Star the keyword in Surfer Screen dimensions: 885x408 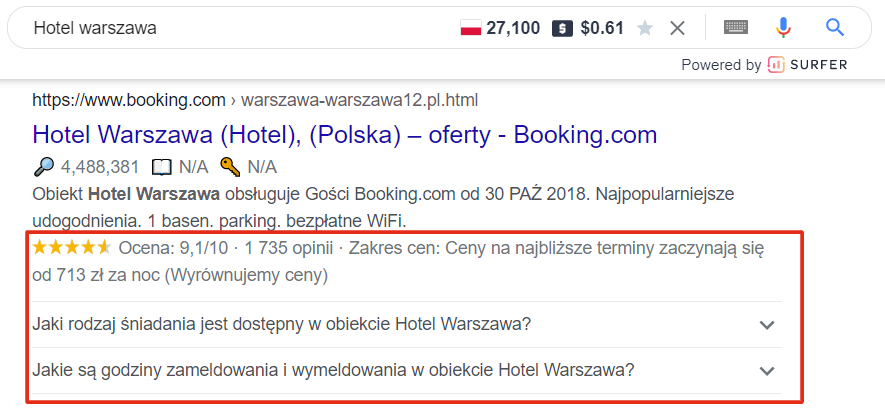645,28
